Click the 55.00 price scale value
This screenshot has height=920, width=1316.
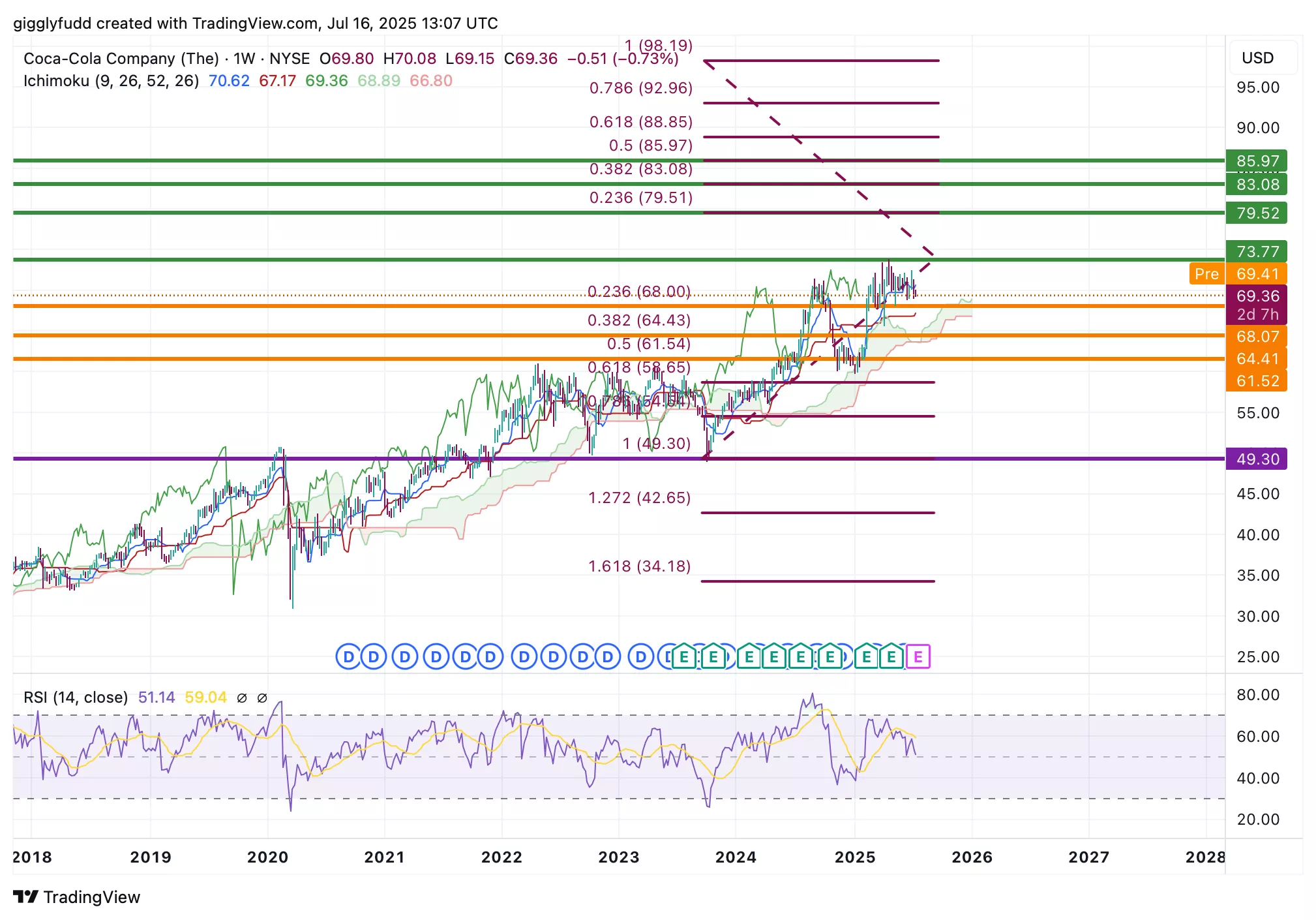[x=1258, y=413]
